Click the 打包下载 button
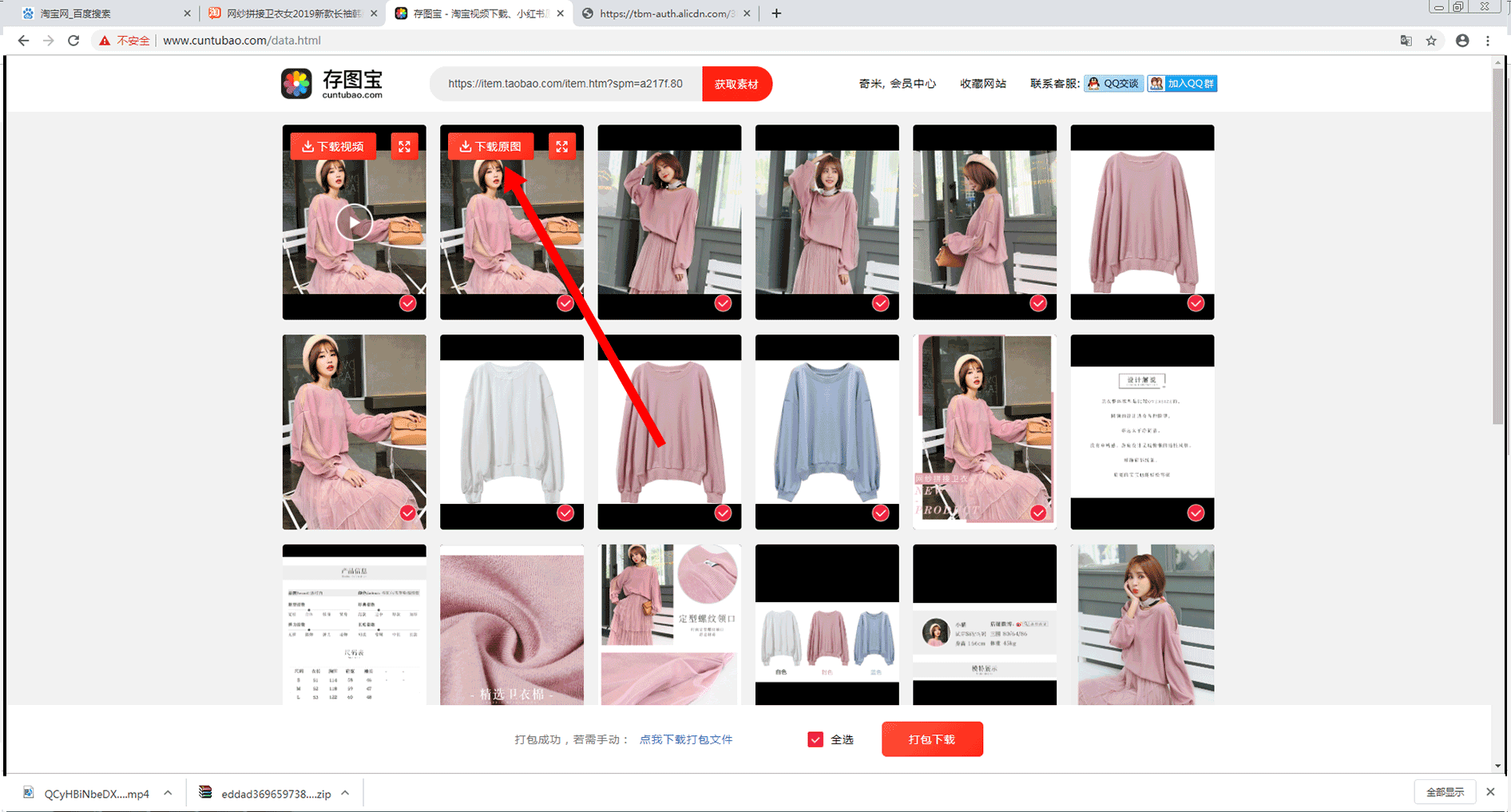The height and width of the screenshot is (812, 1511). 932,739
